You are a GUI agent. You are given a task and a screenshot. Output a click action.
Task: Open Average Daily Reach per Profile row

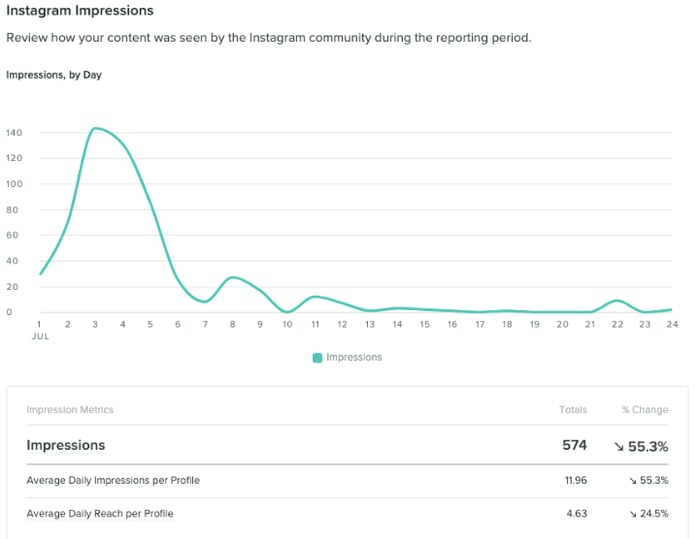tap(100, 514)
